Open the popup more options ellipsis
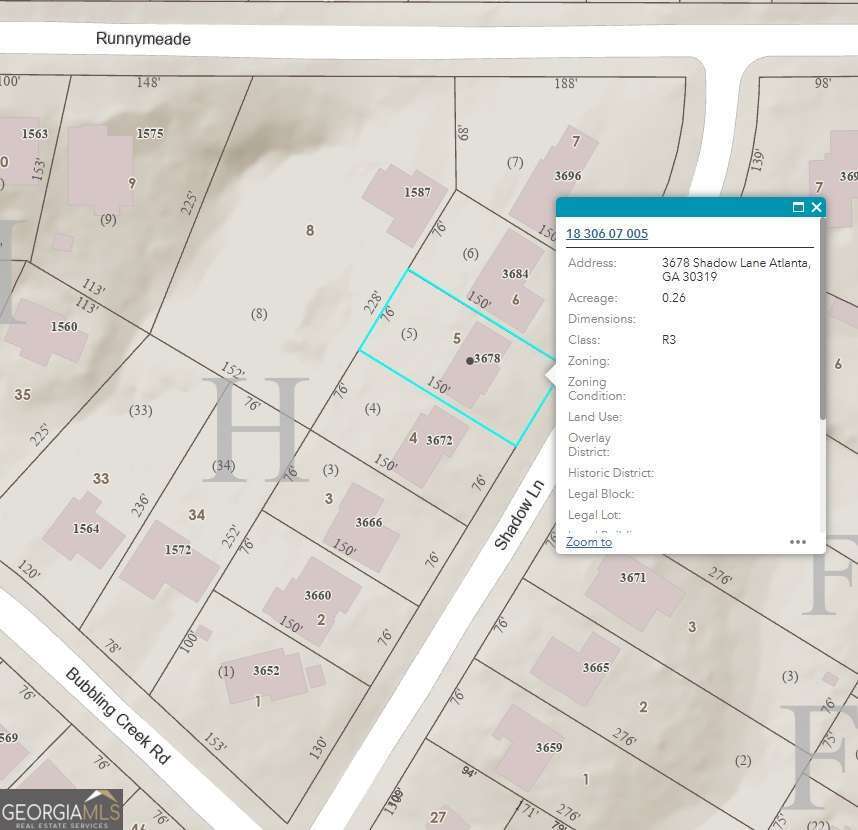Viewport: 858px width, 830px height. point(798,542)
